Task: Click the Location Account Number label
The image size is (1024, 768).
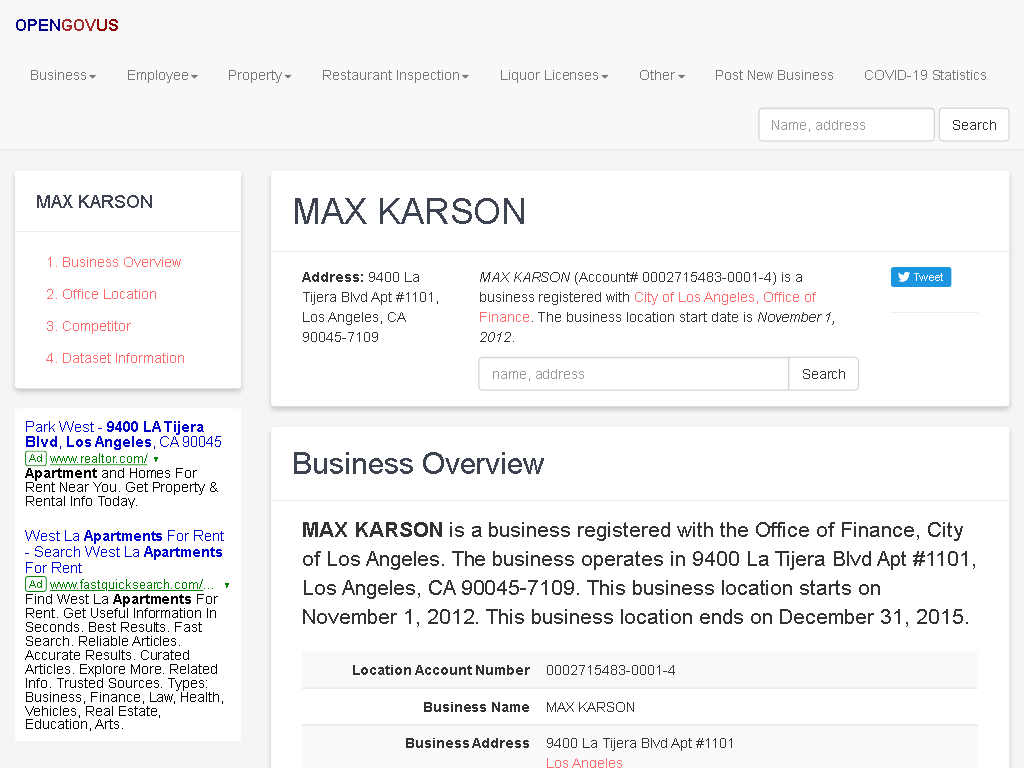Action: 441,670
